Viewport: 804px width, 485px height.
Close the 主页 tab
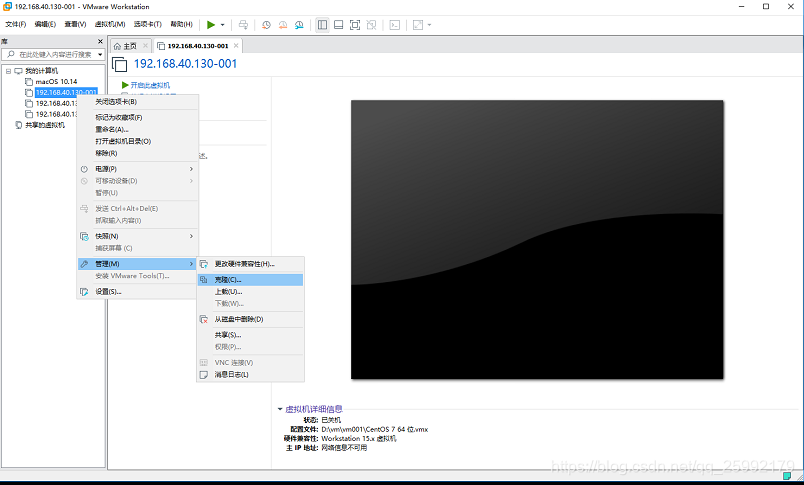coord(145,46)
